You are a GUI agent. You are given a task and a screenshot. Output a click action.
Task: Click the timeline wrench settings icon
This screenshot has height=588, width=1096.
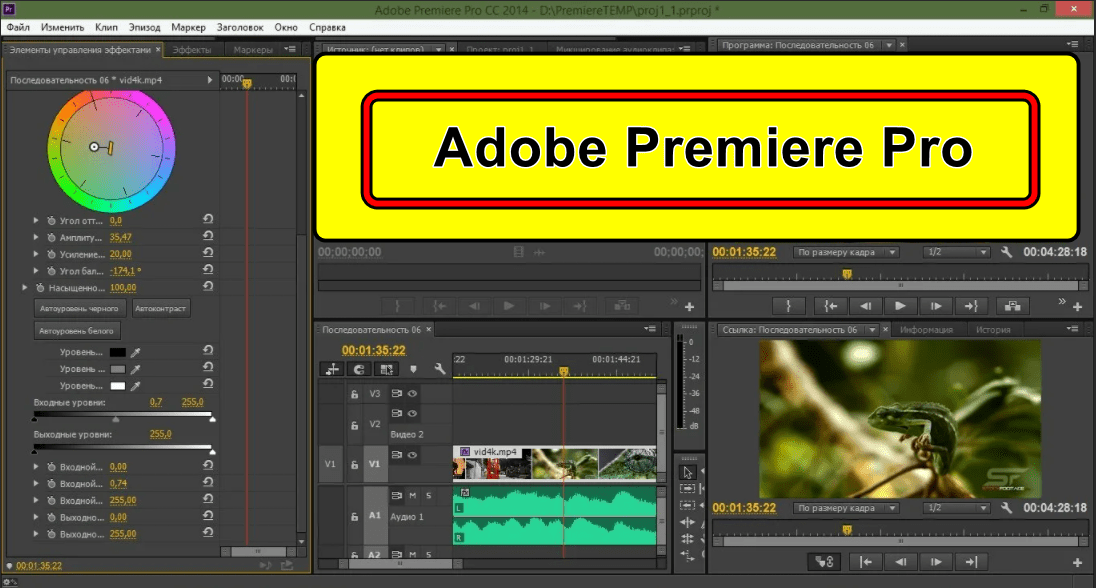point(441,368)
